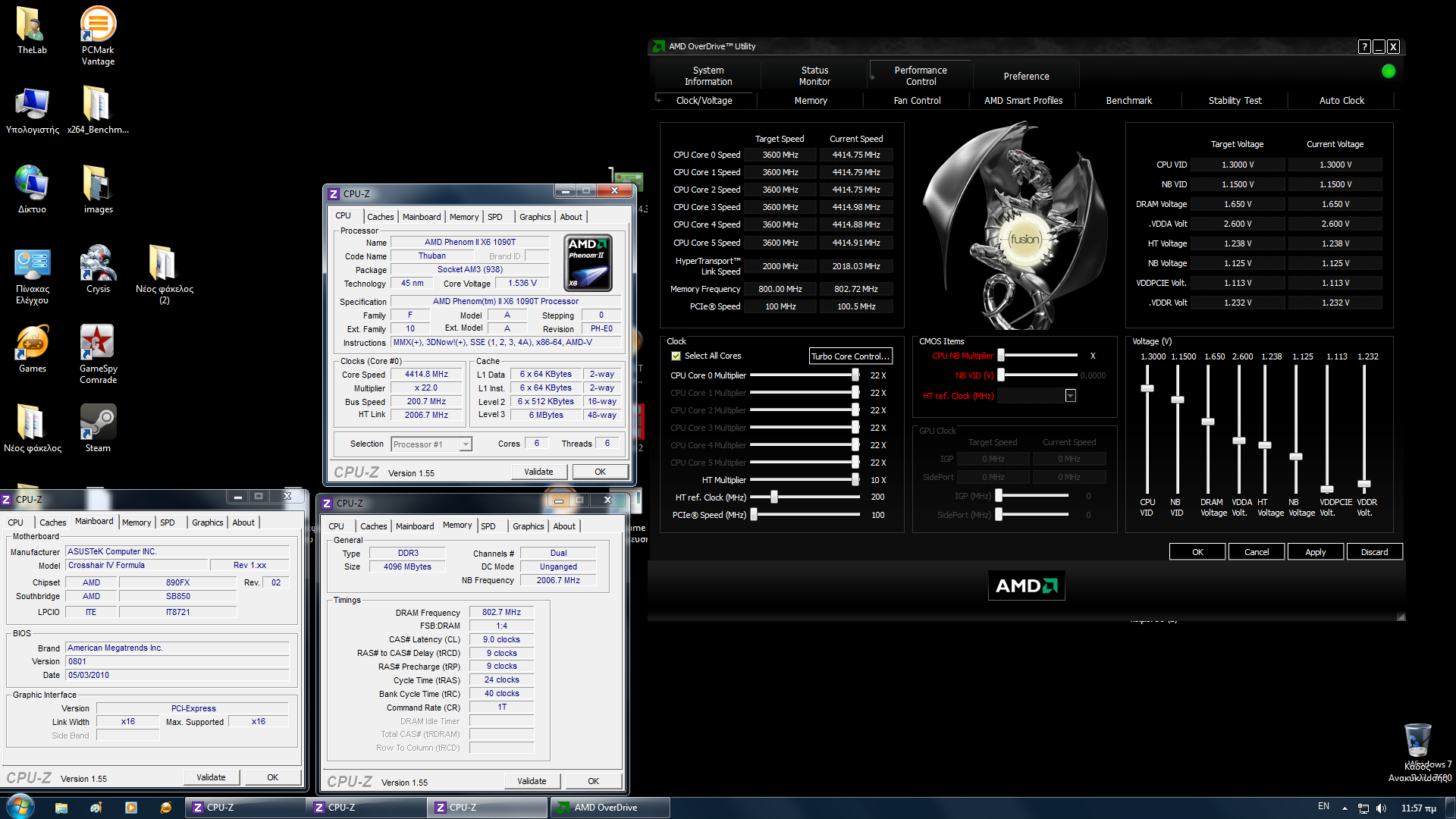Screen dimensions: 1456x819
Task: Open PCMark Vantage desktop shortcut
Action: 98,36
